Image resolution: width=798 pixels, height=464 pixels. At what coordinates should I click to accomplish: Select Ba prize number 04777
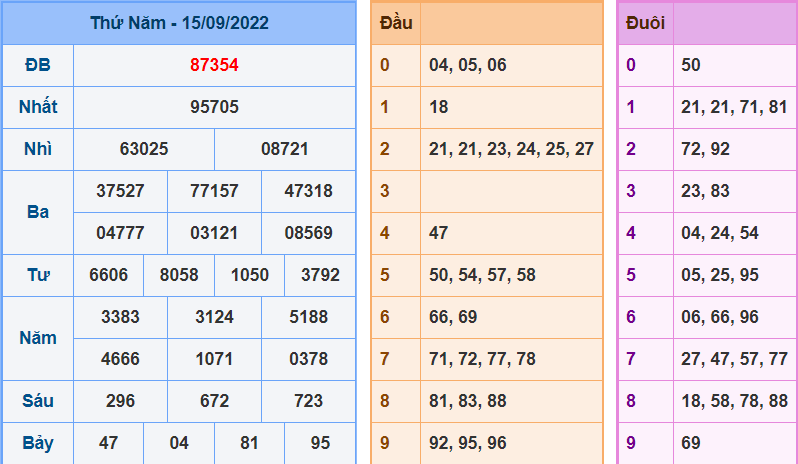pos(121,233)
